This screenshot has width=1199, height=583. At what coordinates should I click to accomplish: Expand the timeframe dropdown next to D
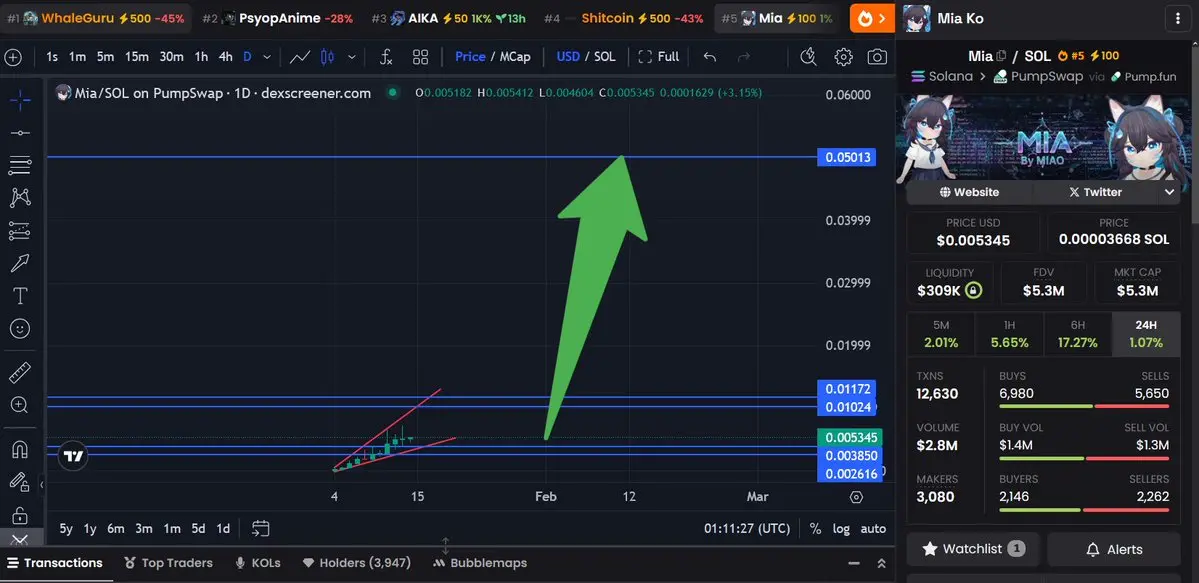click(267, 57)
